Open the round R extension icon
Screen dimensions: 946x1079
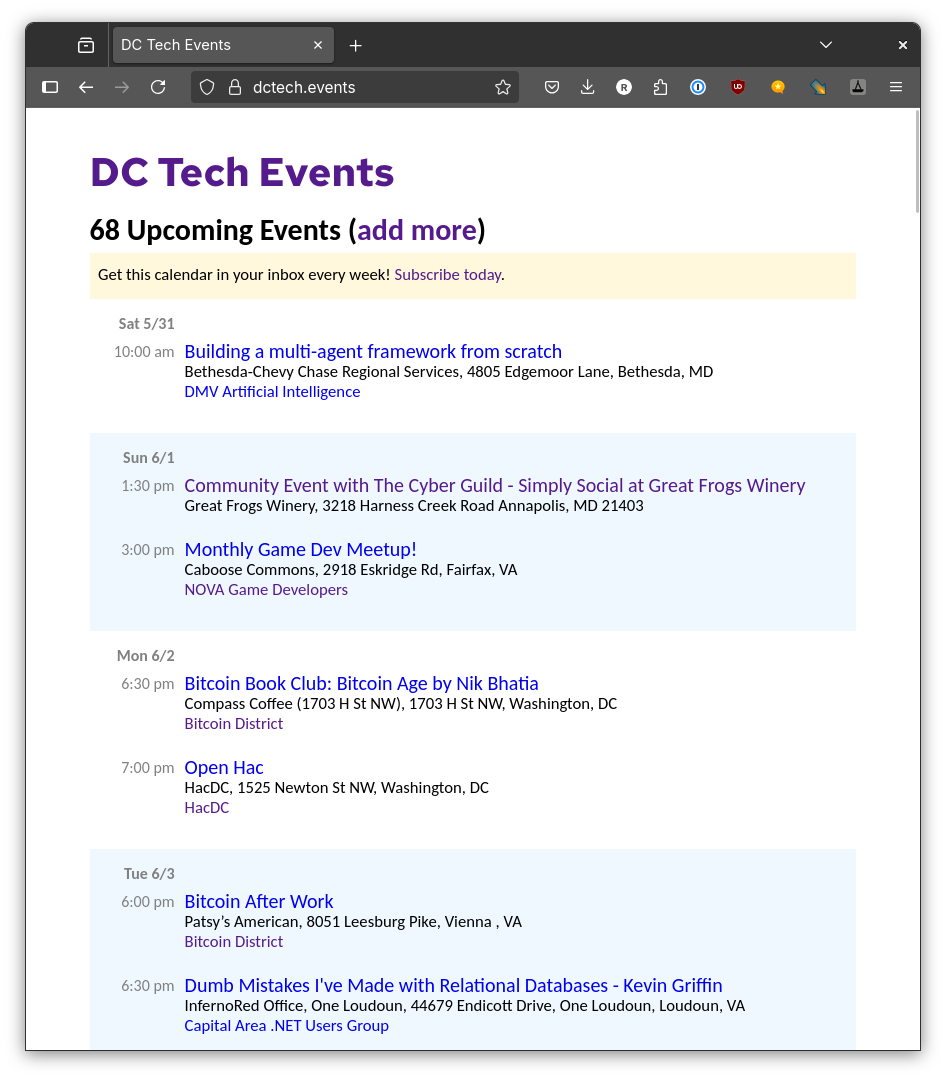[x=624, y=87]
